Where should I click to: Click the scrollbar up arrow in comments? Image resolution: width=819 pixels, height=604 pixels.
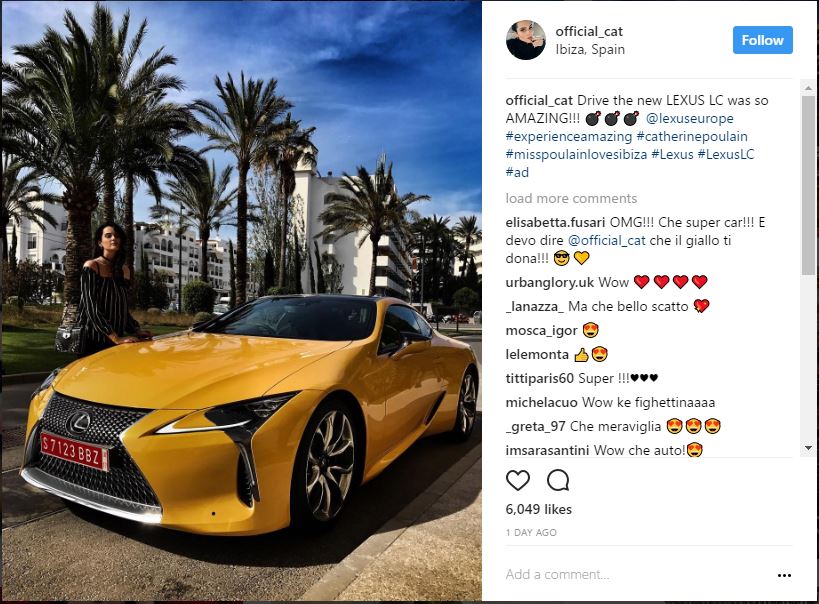pyautogui.click(x=808, y=87)
